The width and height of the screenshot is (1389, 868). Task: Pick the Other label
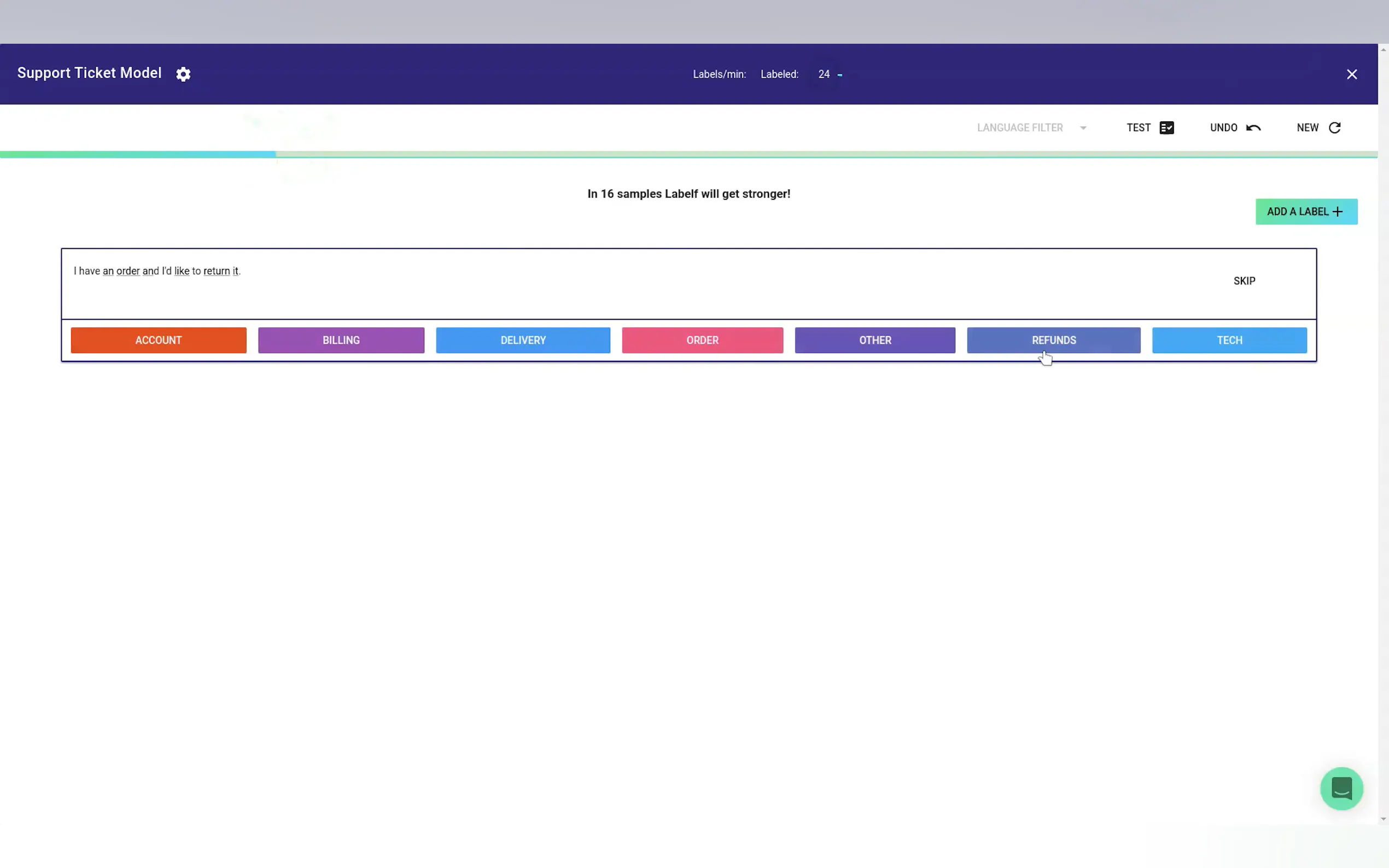(874, 341)
